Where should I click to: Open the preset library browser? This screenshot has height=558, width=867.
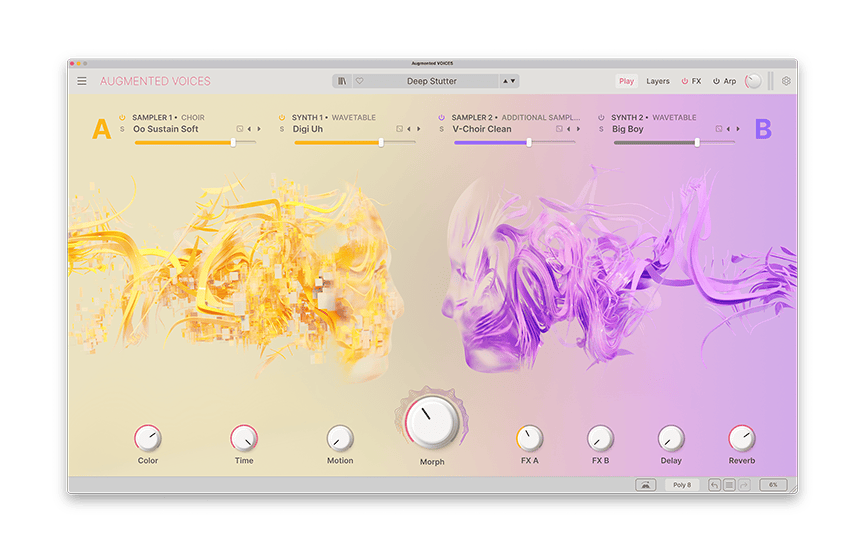point(343,81)
